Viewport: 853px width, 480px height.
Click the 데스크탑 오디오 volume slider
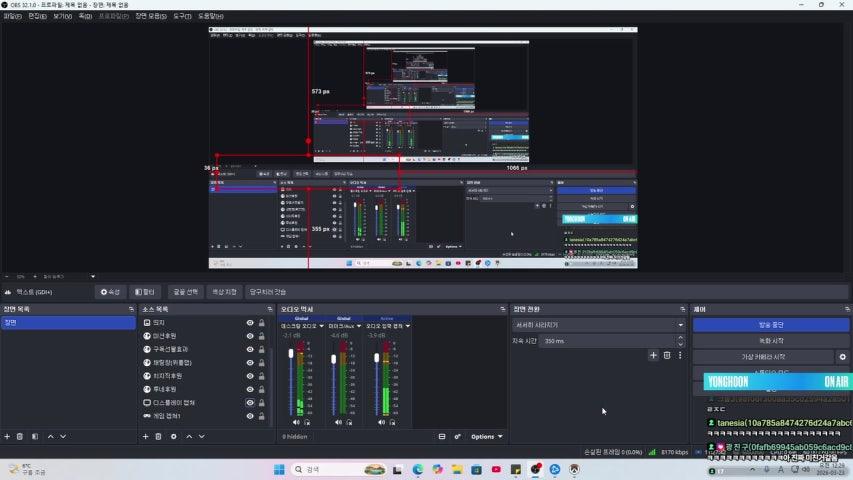[x=290, y=385]
